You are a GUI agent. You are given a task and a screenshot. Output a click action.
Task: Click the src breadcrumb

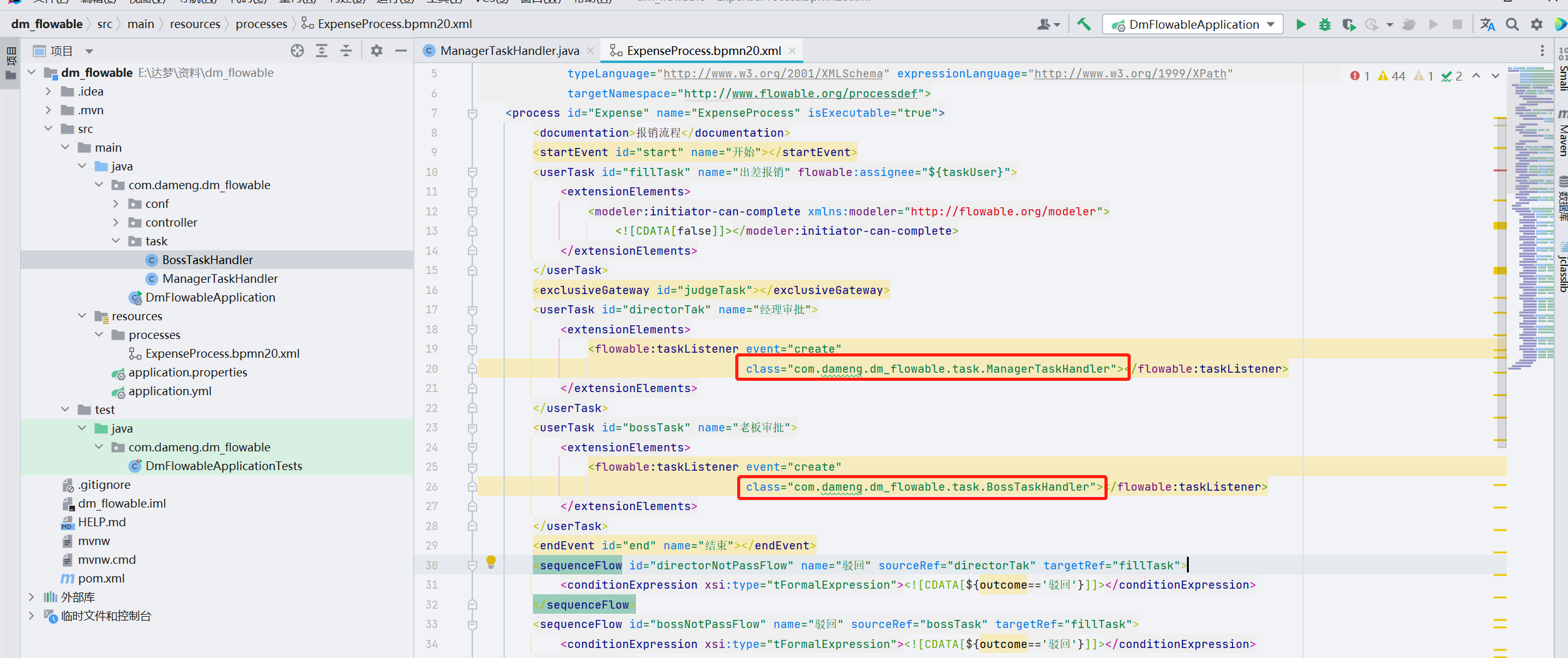click(105, 24)
